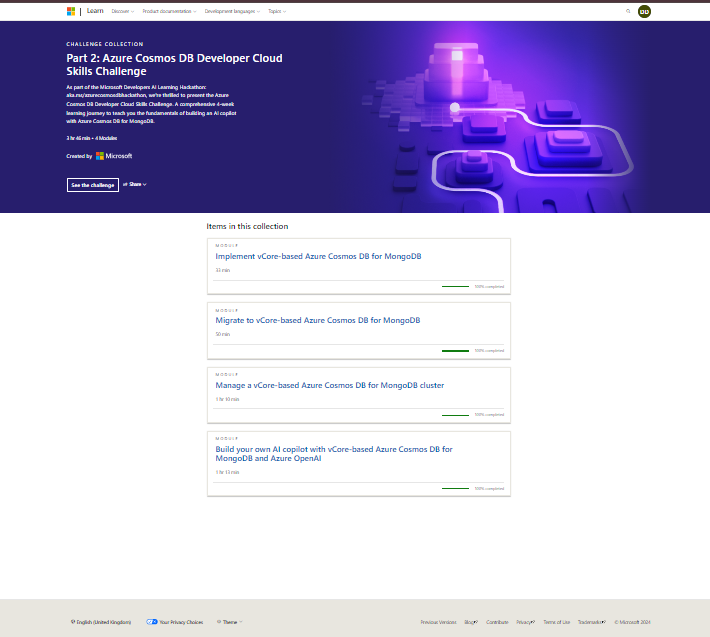Click the Share icon in the banner
The width and height of the screenshot is (710, 637).
[x=125, y=184]
